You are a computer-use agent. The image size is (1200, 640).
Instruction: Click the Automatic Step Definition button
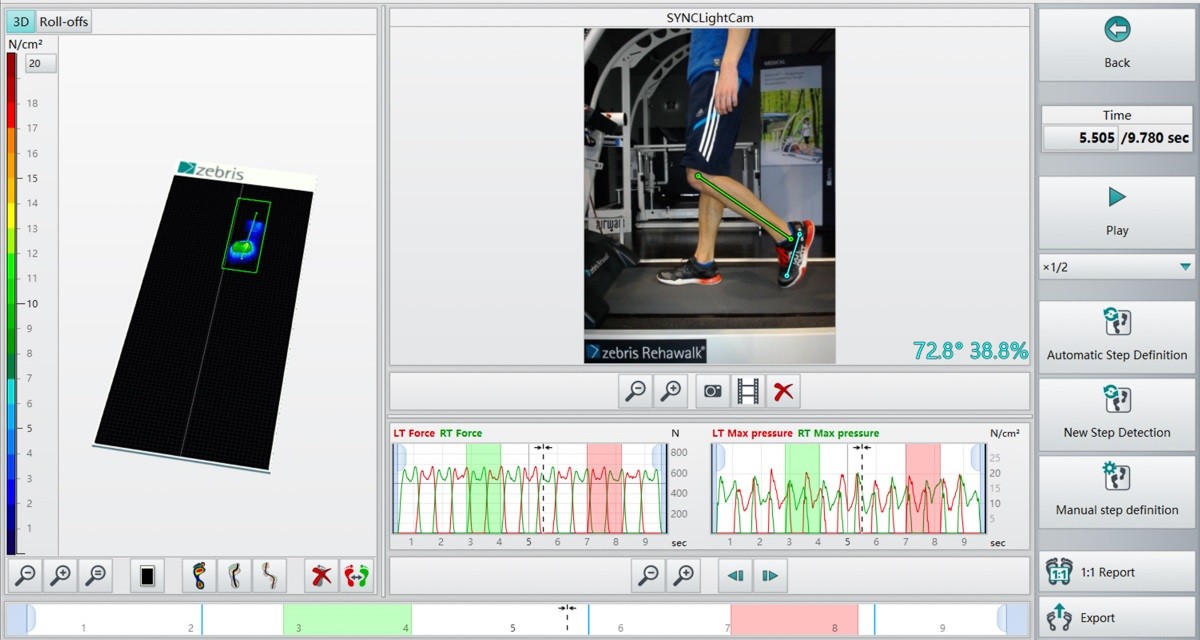point(1117,337)
